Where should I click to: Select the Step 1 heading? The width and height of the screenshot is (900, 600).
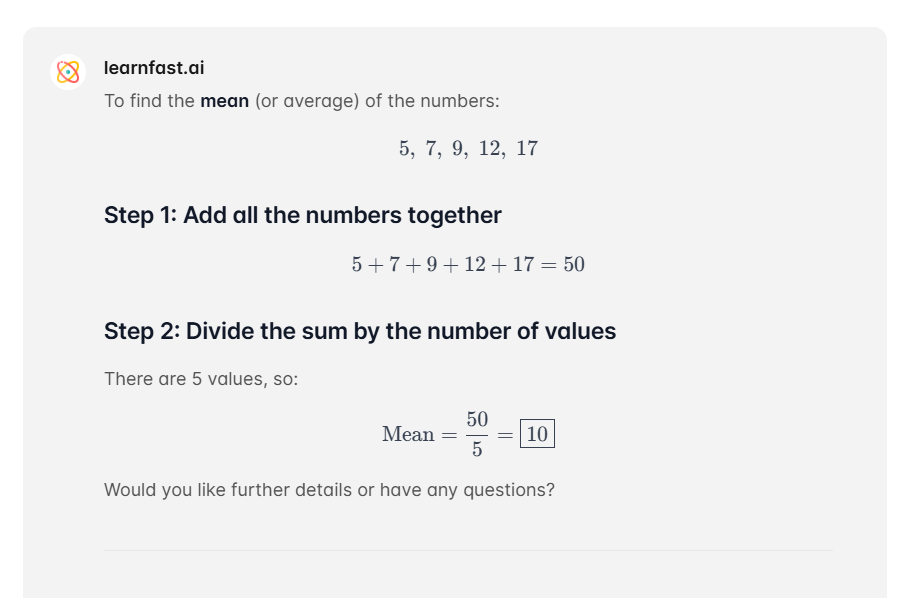[302, 215]
